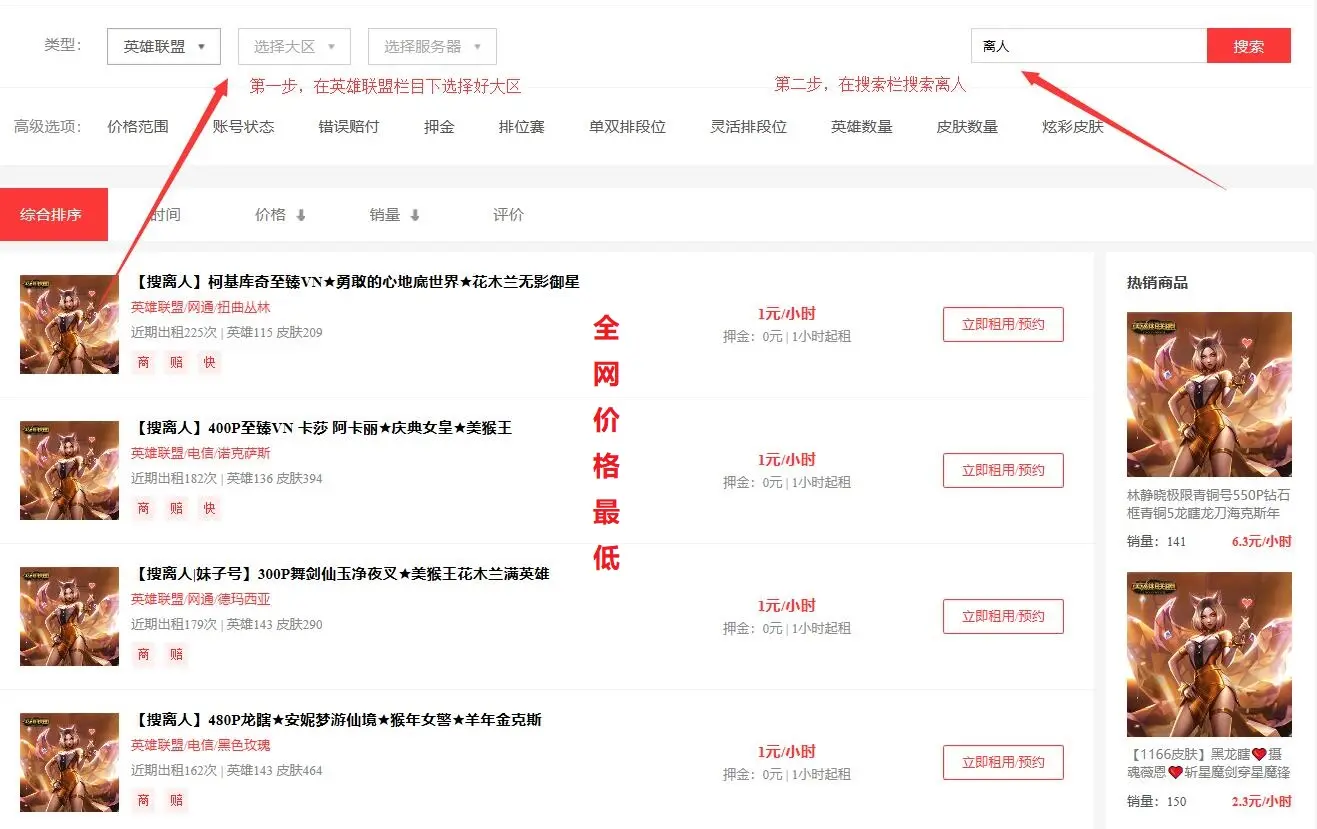1317x829 pixels.
Task: Expand the 账号状态 advanced option
Action: (x=243, y=127)
